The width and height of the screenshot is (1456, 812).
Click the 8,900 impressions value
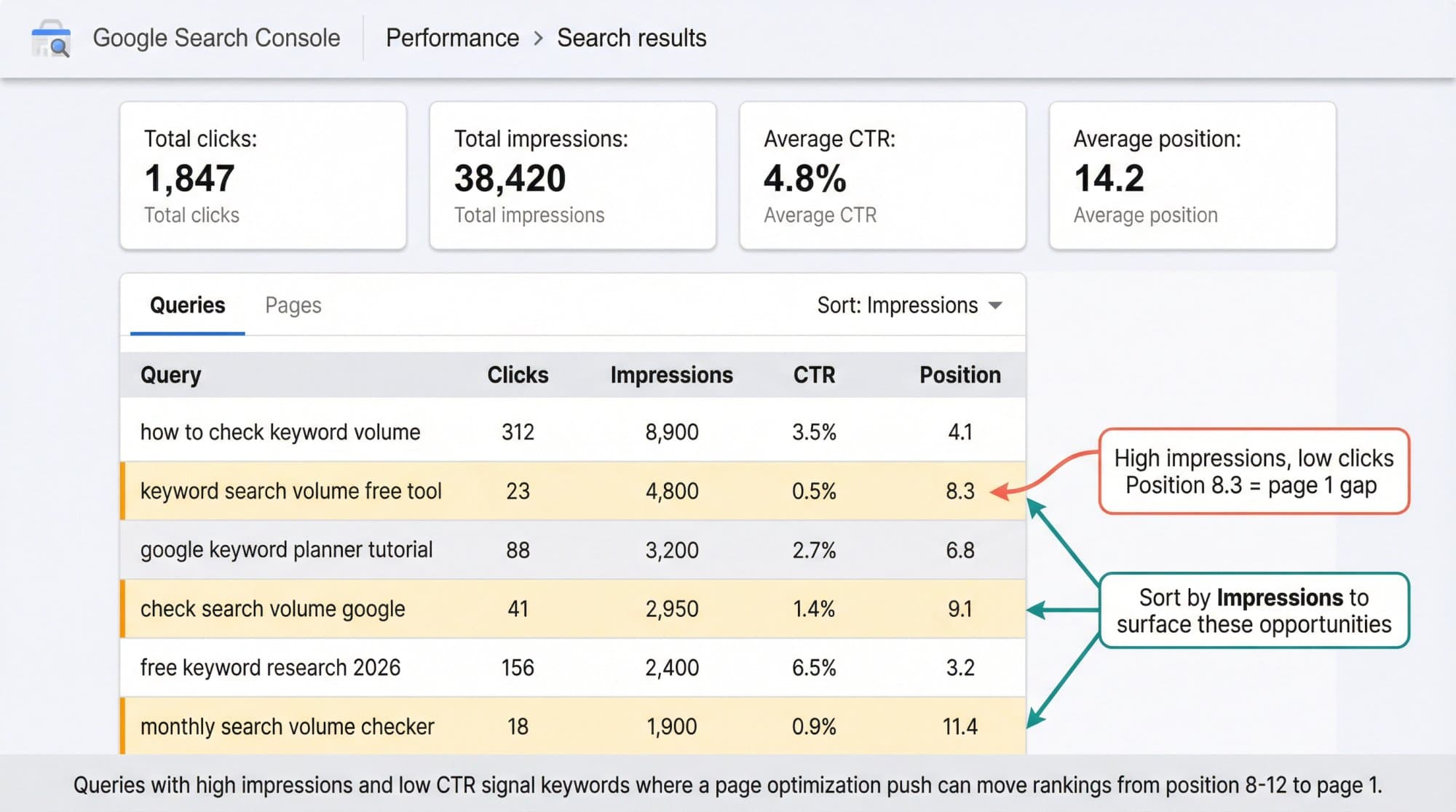click(671, 432)
